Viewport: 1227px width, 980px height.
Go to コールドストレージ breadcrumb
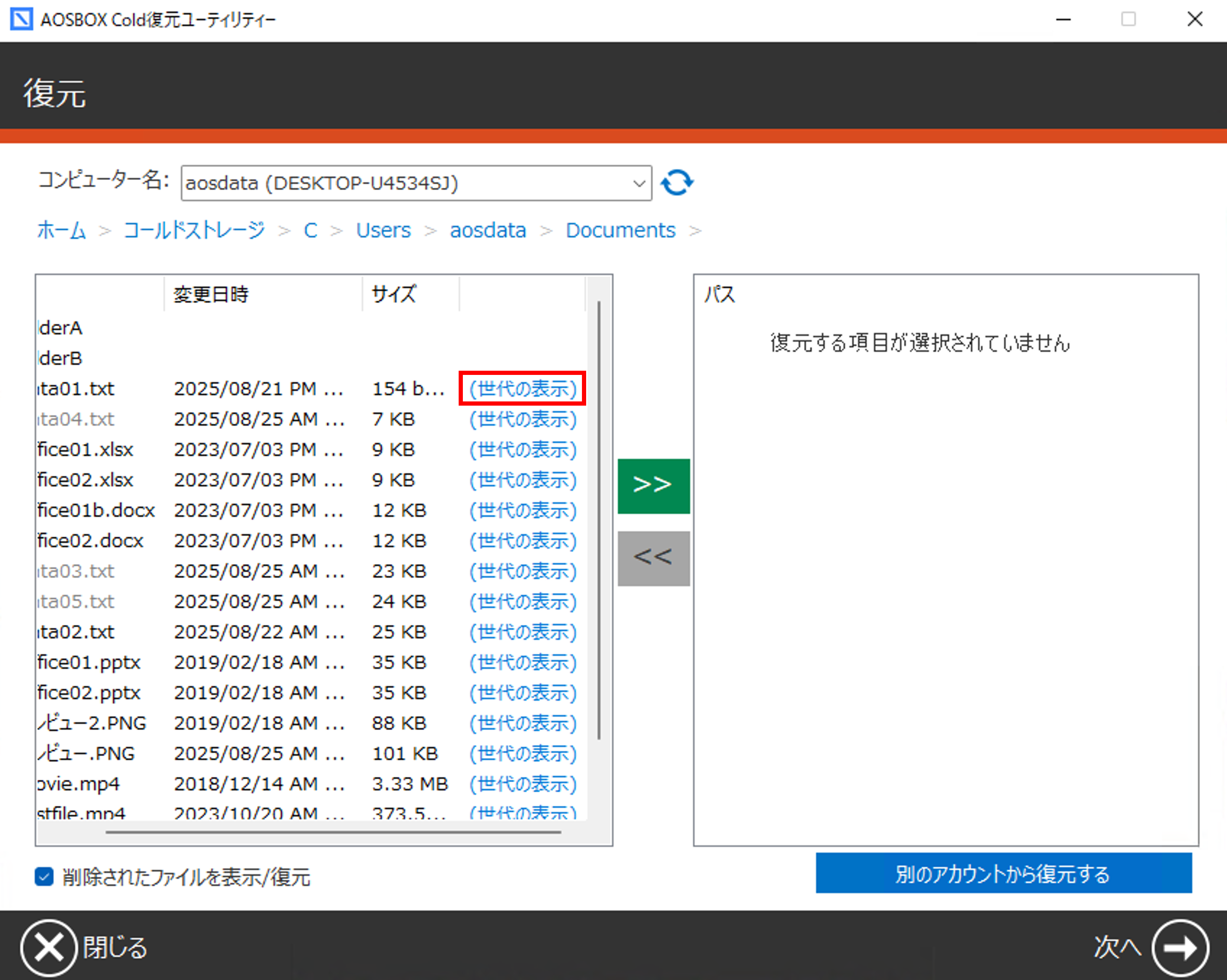pos(194,231)
